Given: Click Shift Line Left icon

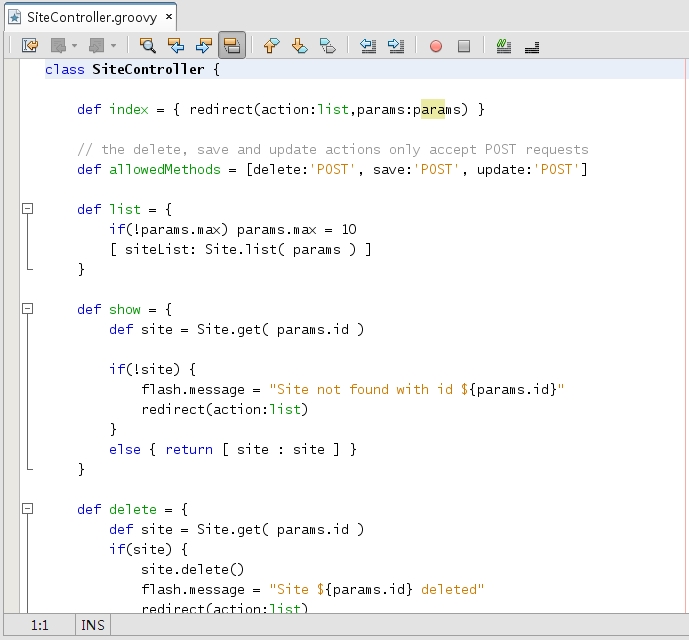Looking at the screenshot, I should [368, 45].
